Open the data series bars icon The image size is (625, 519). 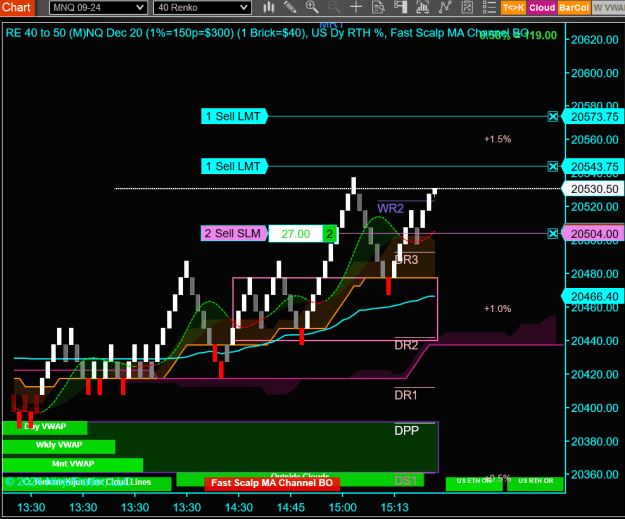point(423,7)
